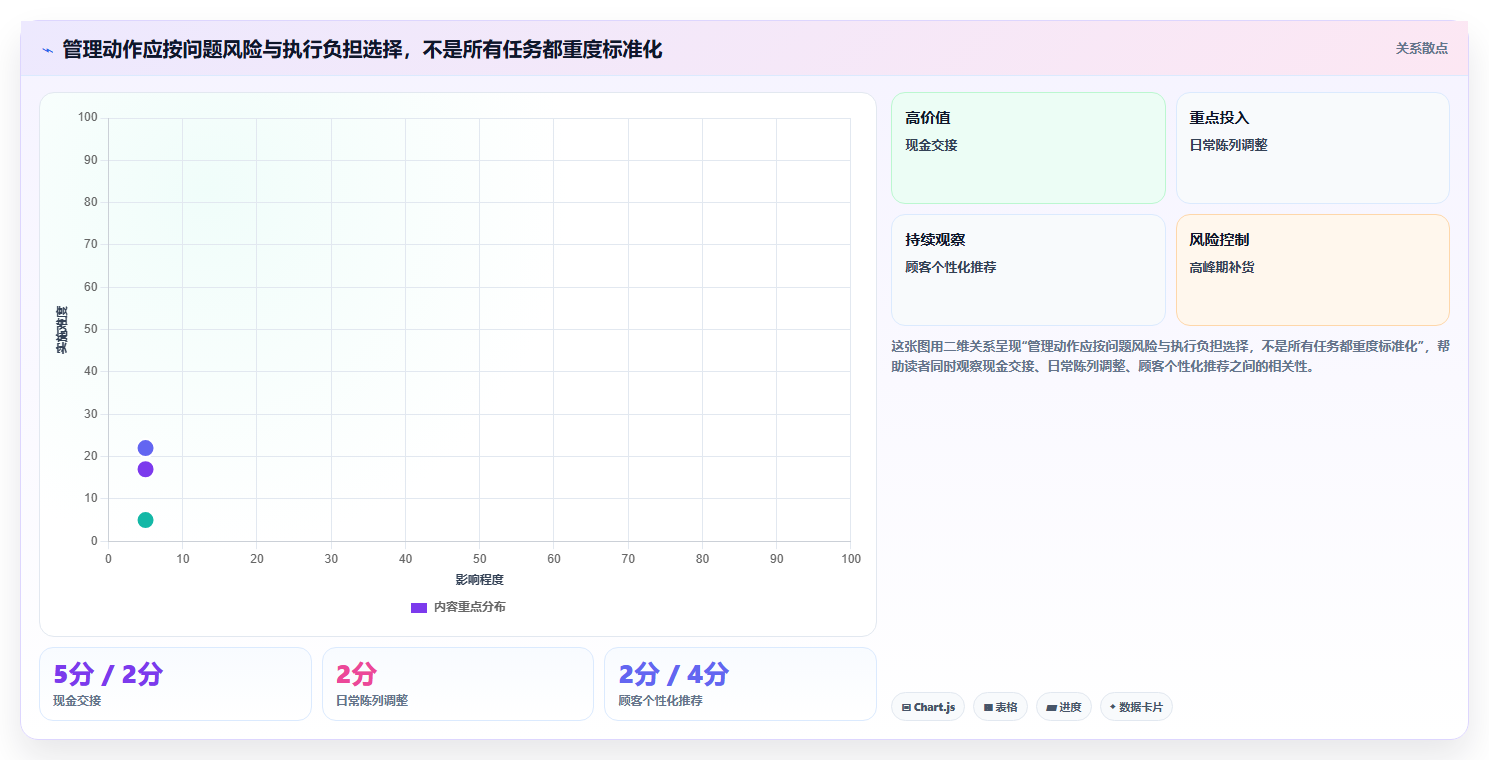Image resolution: width=1489 pixels, height=760 pixels.
Task: Select the 数据卡片 tag chip
Action: pyautogui.click(x=1136, y=707)
